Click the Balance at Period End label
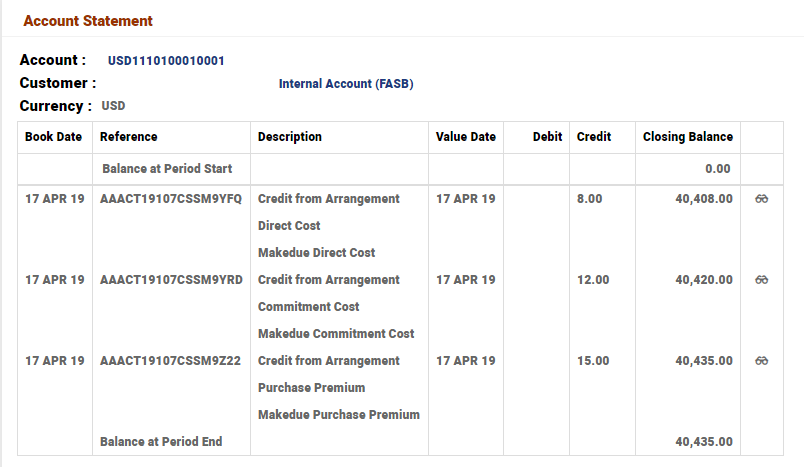Image resolution: width=804 pixels, height=467 pixels. 161,441
